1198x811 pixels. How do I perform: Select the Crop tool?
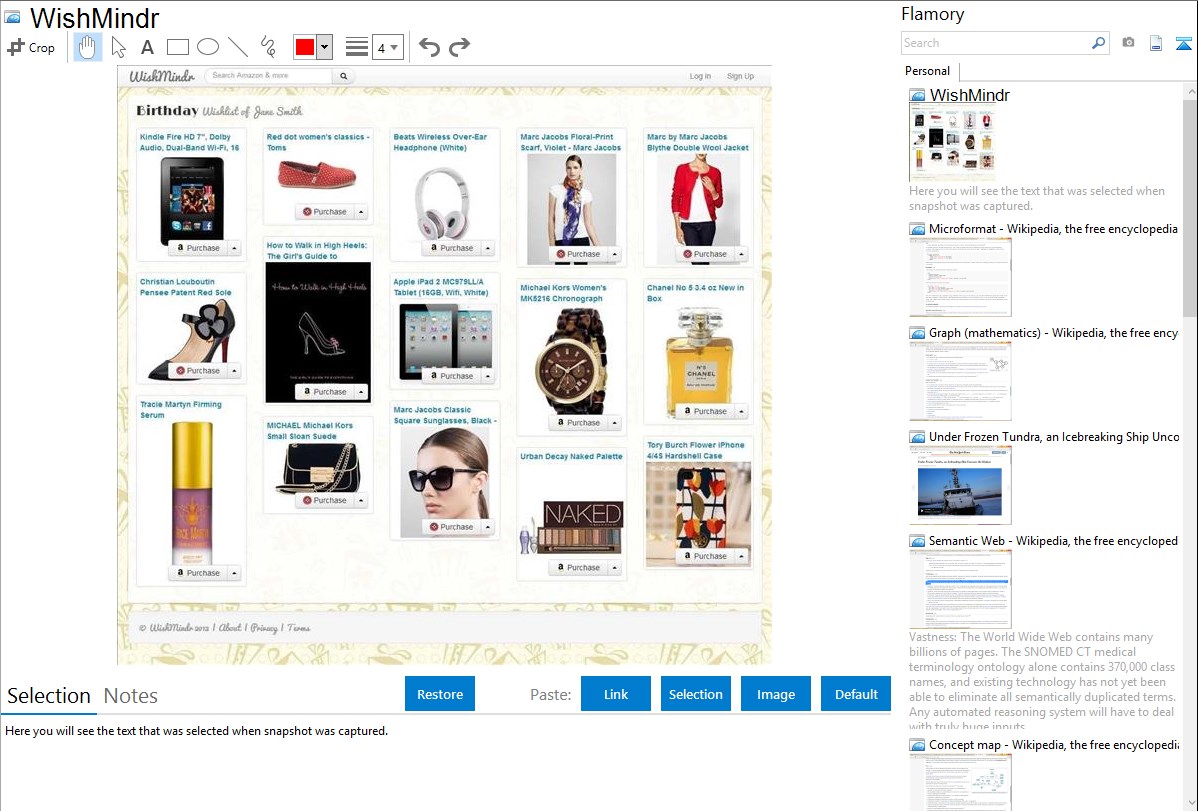pyautogui.click(x=31, y=47)
